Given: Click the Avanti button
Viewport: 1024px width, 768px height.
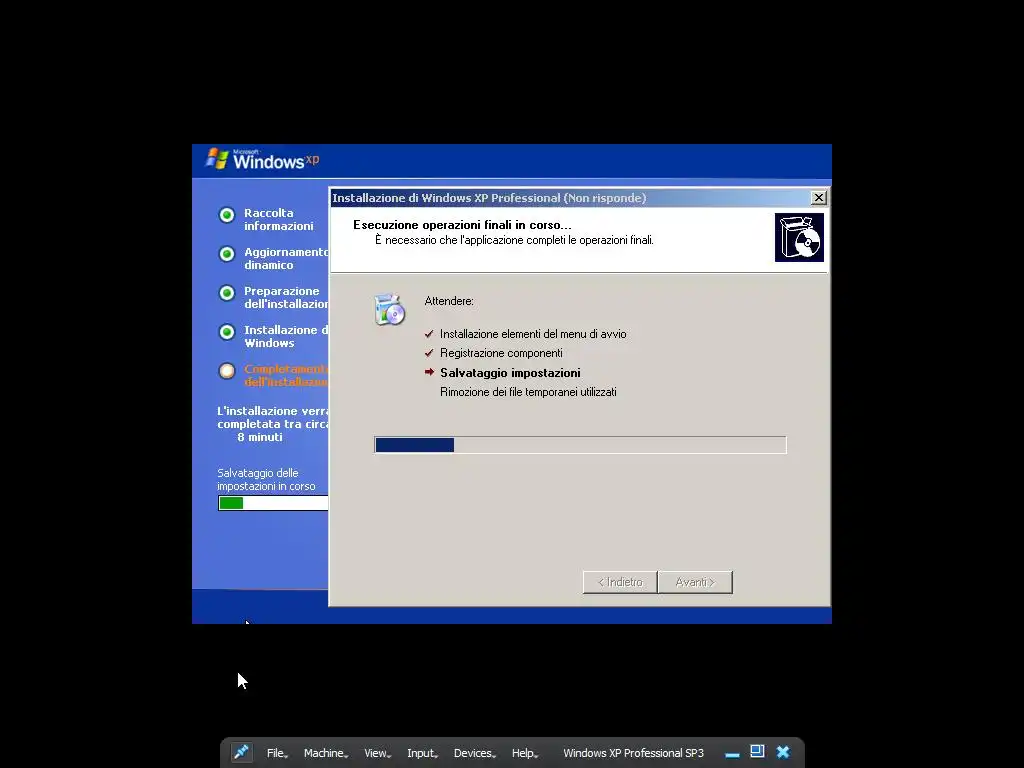Looking at the screenshot, I should [x=696, y=582].
